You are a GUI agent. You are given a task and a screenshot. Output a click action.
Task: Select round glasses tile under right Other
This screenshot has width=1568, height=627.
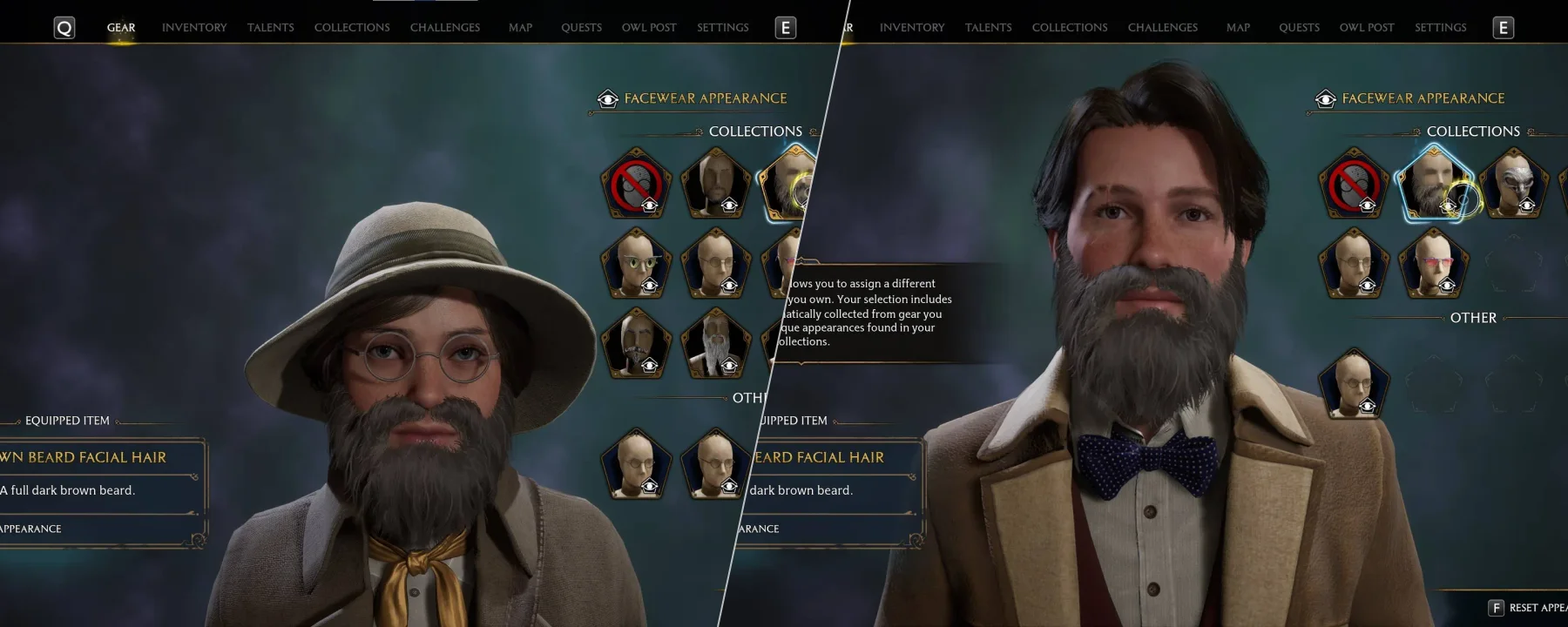tap(1355, 384)
